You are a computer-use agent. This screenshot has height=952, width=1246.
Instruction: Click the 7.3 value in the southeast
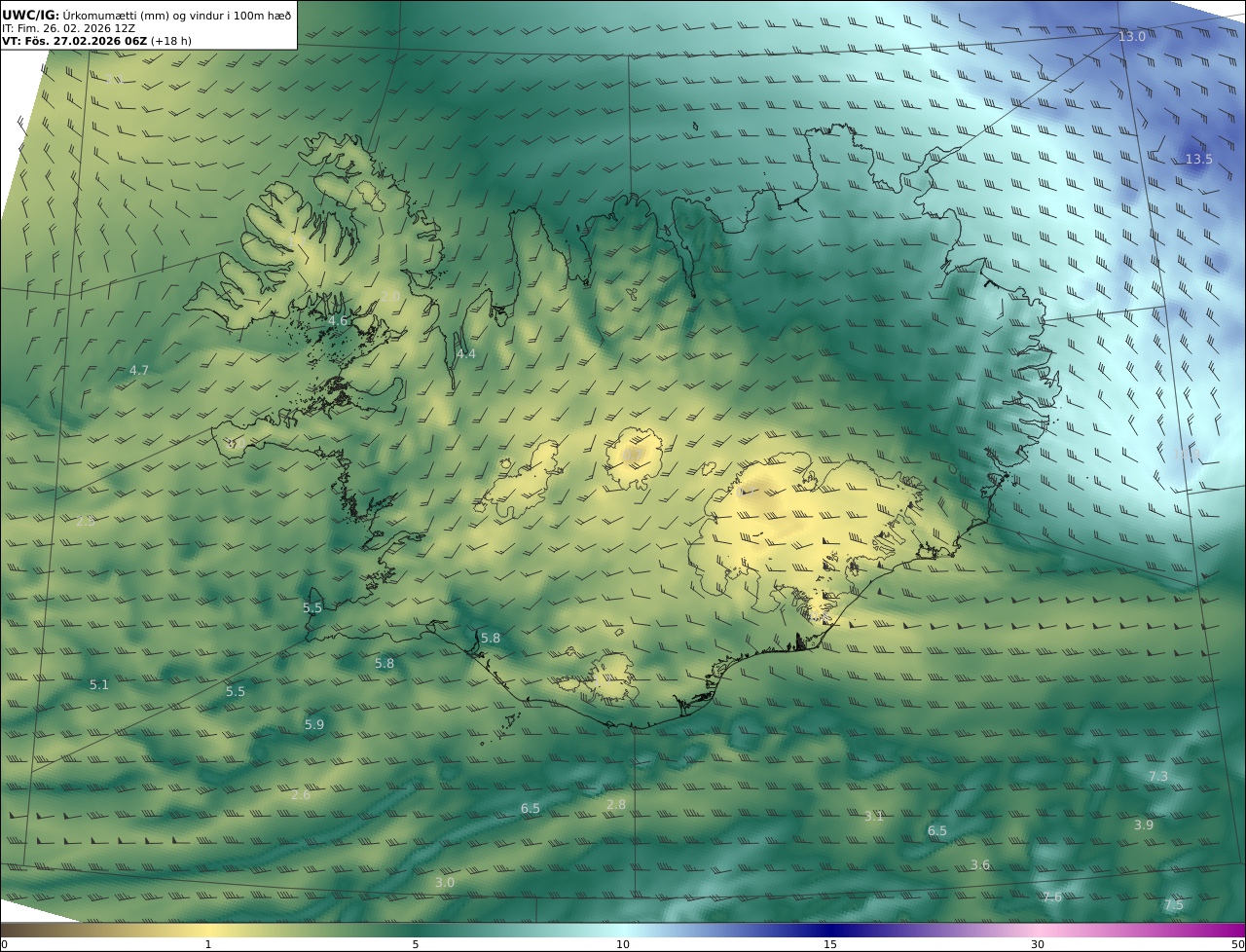(1158, 777)
